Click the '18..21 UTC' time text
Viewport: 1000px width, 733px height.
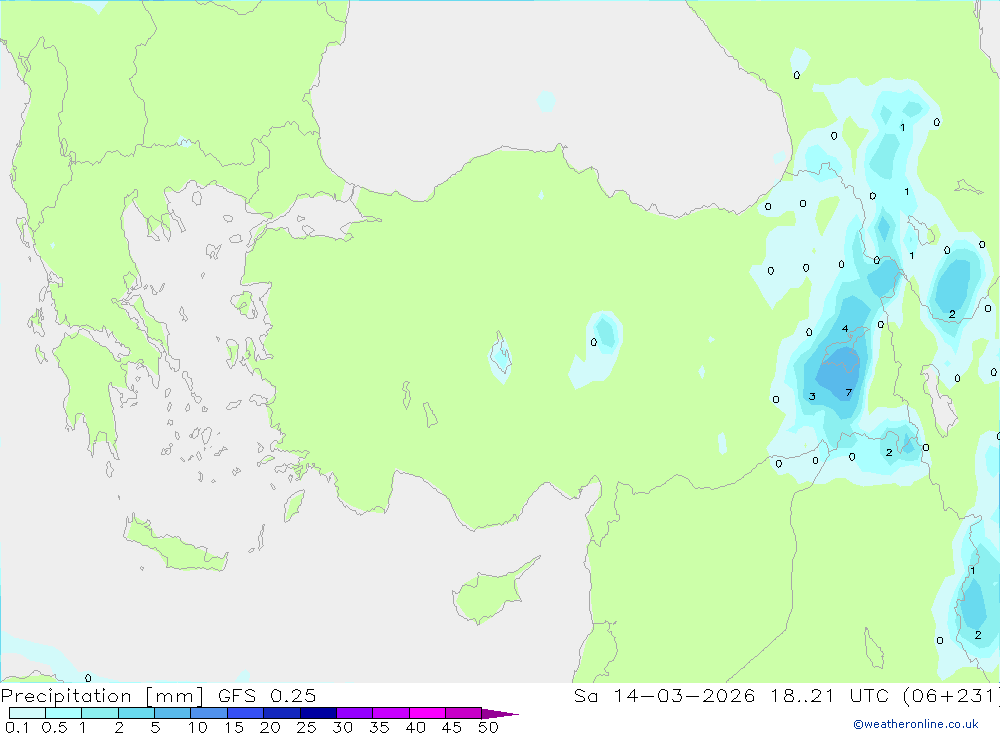pos(831,695)
